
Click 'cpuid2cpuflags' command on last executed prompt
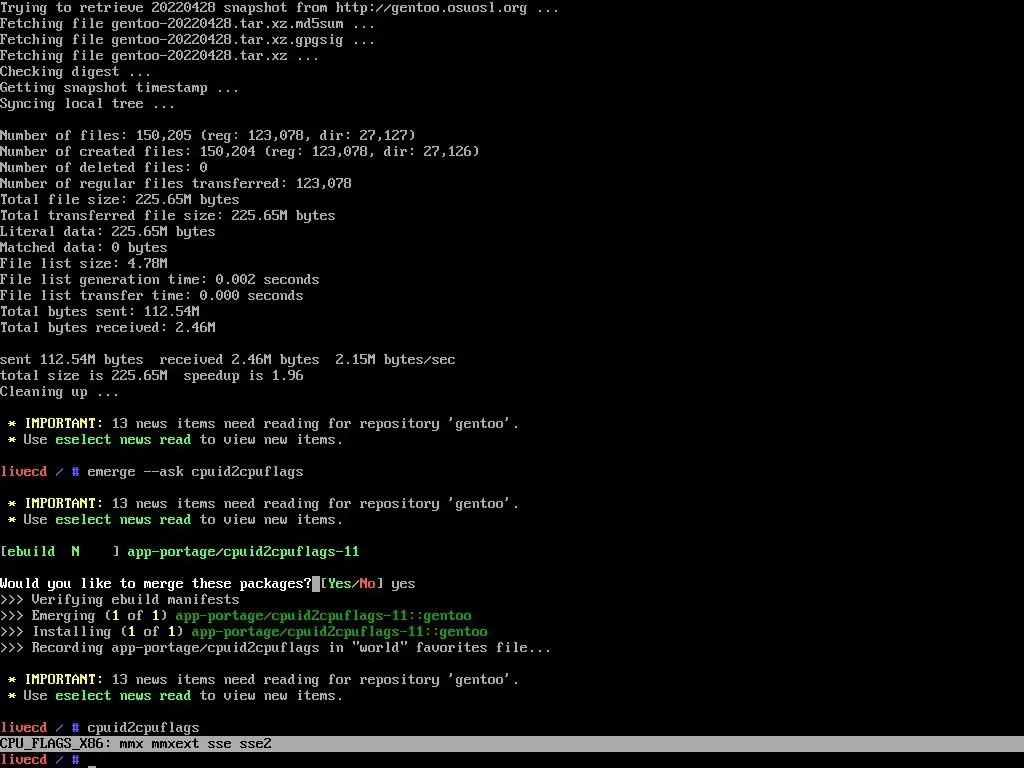pyautogui.click(x=143, y=728)
